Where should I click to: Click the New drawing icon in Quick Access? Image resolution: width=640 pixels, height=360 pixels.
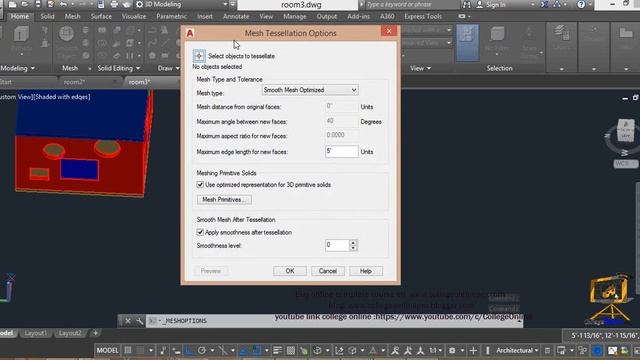pyautogui.click(x=12, y=4)
